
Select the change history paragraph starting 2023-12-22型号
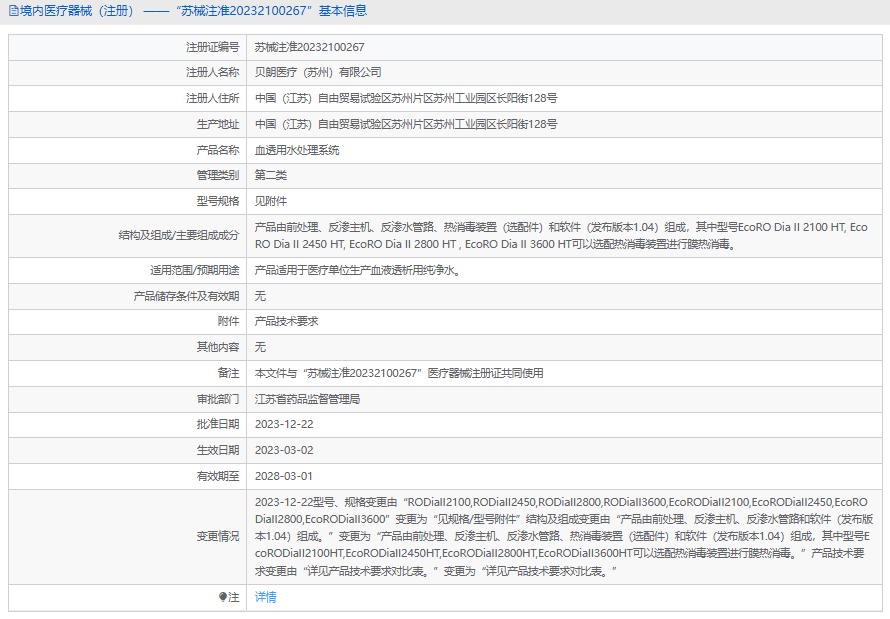564,536
